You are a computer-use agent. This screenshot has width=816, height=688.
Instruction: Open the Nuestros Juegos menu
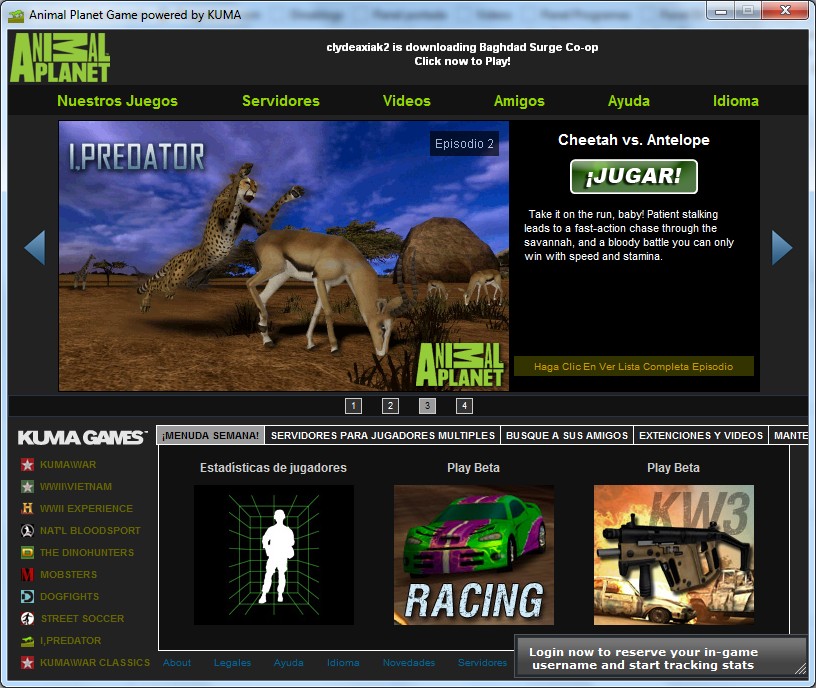tap(117, 100)
